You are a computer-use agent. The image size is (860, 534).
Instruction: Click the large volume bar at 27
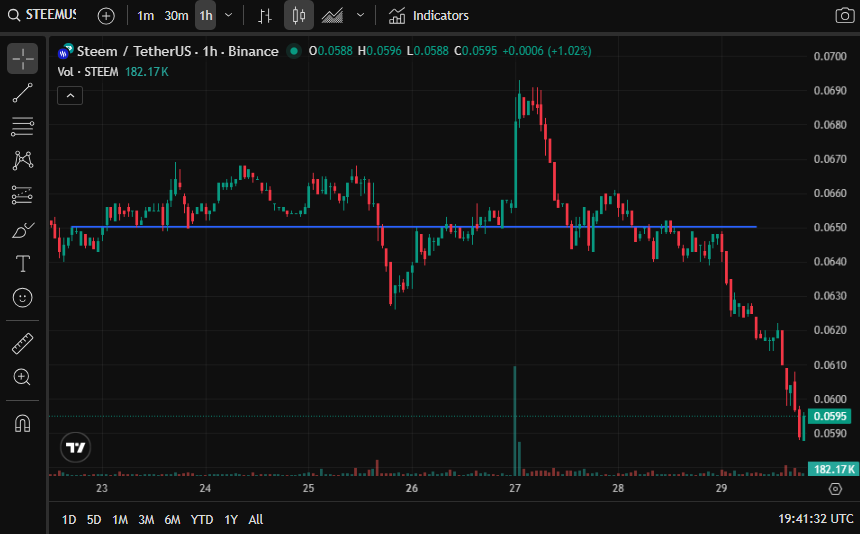[x=514, y=421]
